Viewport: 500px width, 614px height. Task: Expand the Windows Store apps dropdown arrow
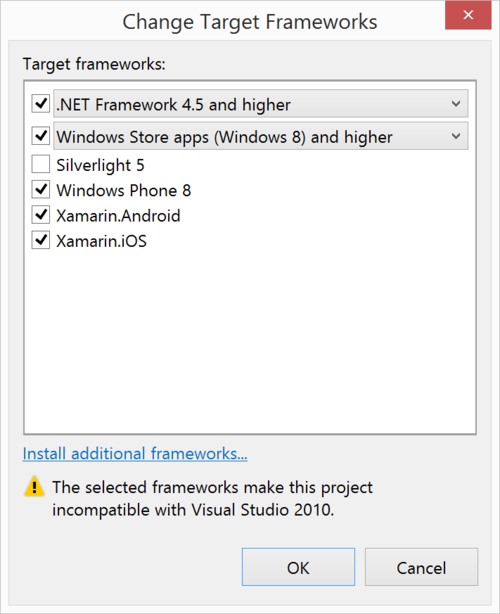click(456, 136)
